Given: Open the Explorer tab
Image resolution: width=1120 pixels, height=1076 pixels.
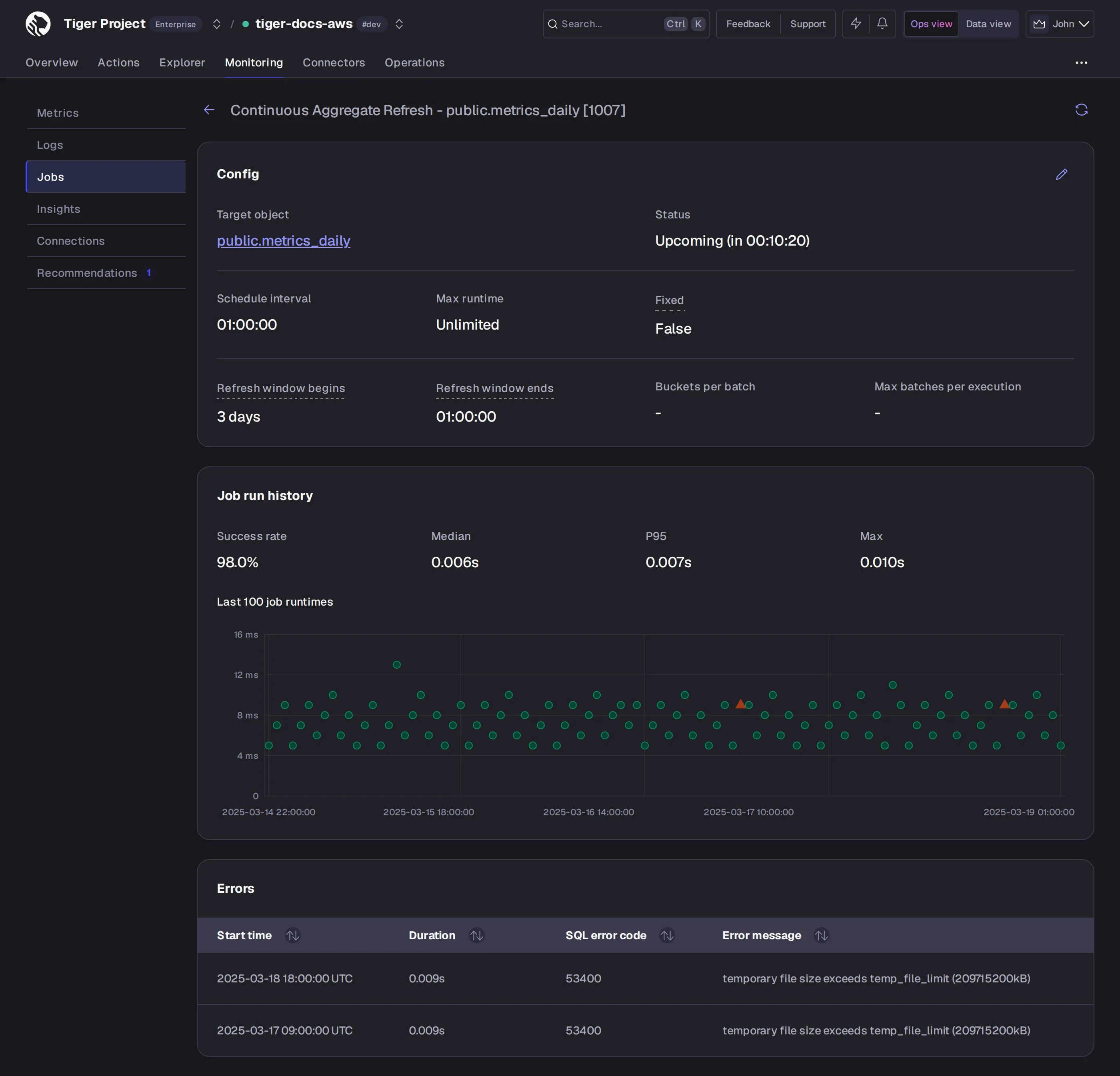Looking at the screenshot, I should pos(182,62).
